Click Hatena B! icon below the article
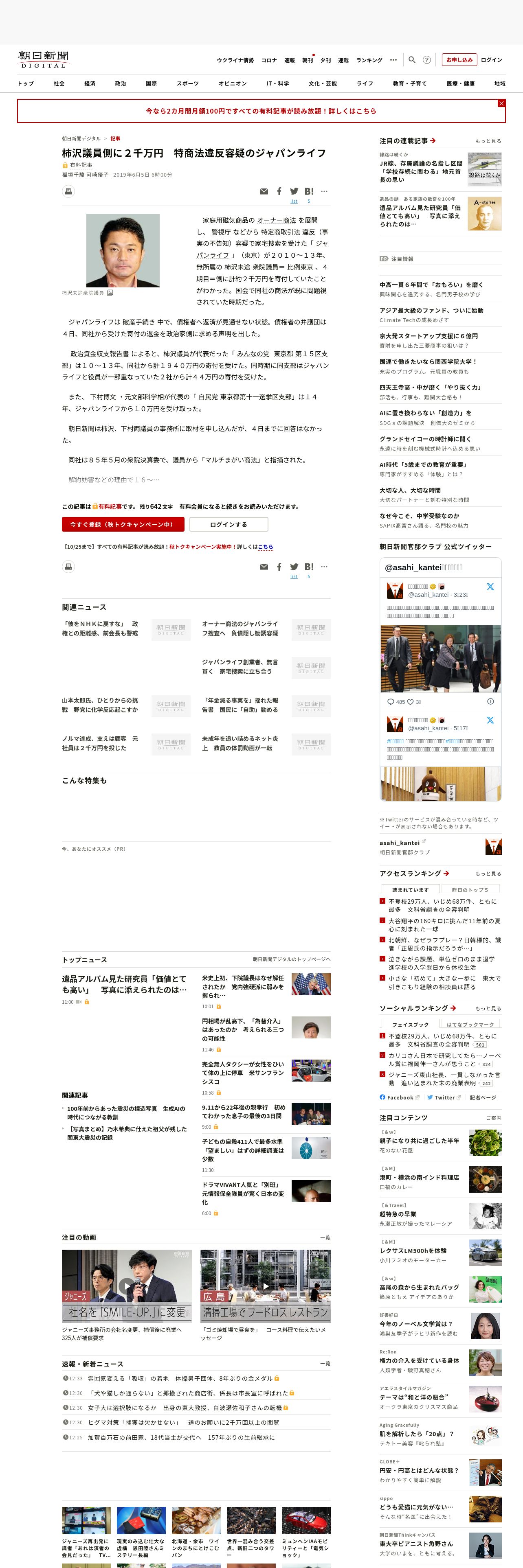The height and width of the screenshot is (1568, 523). (309, 567)
